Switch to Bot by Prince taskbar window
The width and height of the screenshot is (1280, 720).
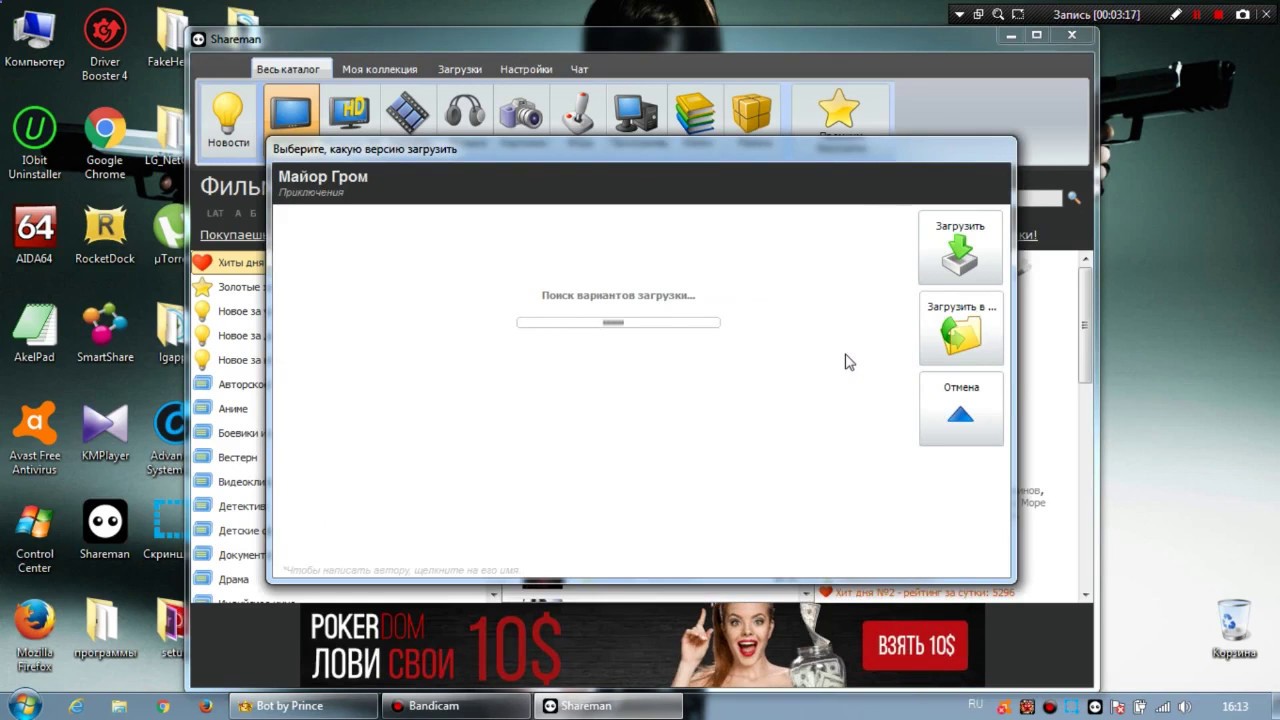[304, 706]
